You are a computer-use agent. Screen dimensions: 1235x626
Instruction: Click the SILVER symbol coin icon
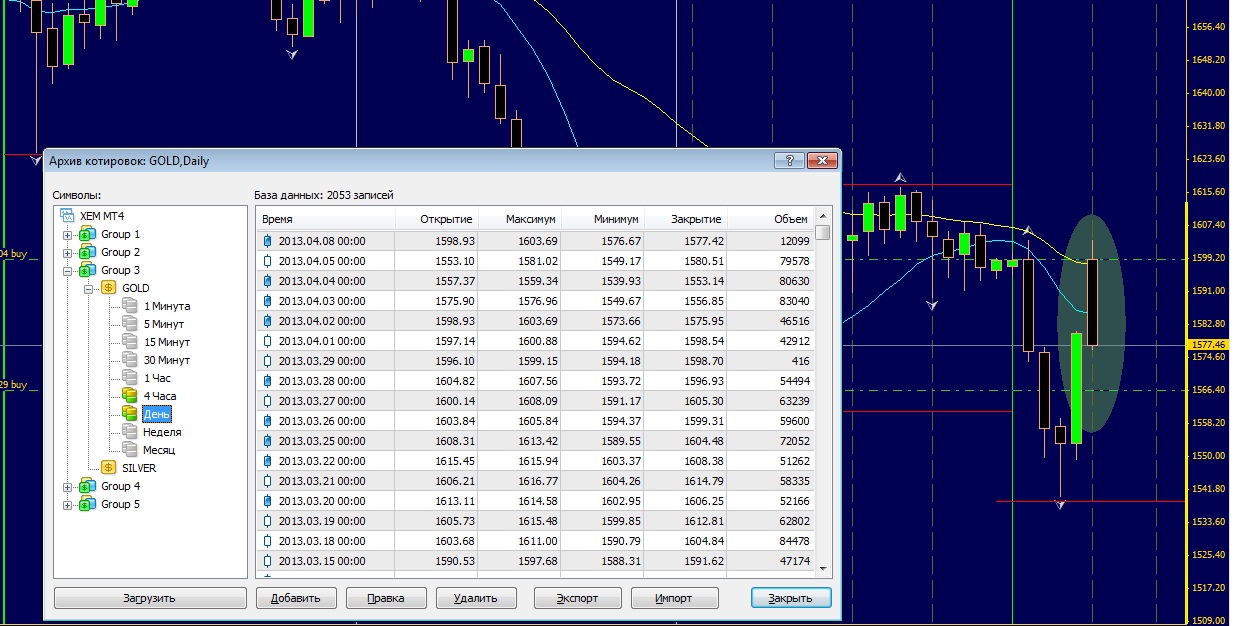click(108, 468)
